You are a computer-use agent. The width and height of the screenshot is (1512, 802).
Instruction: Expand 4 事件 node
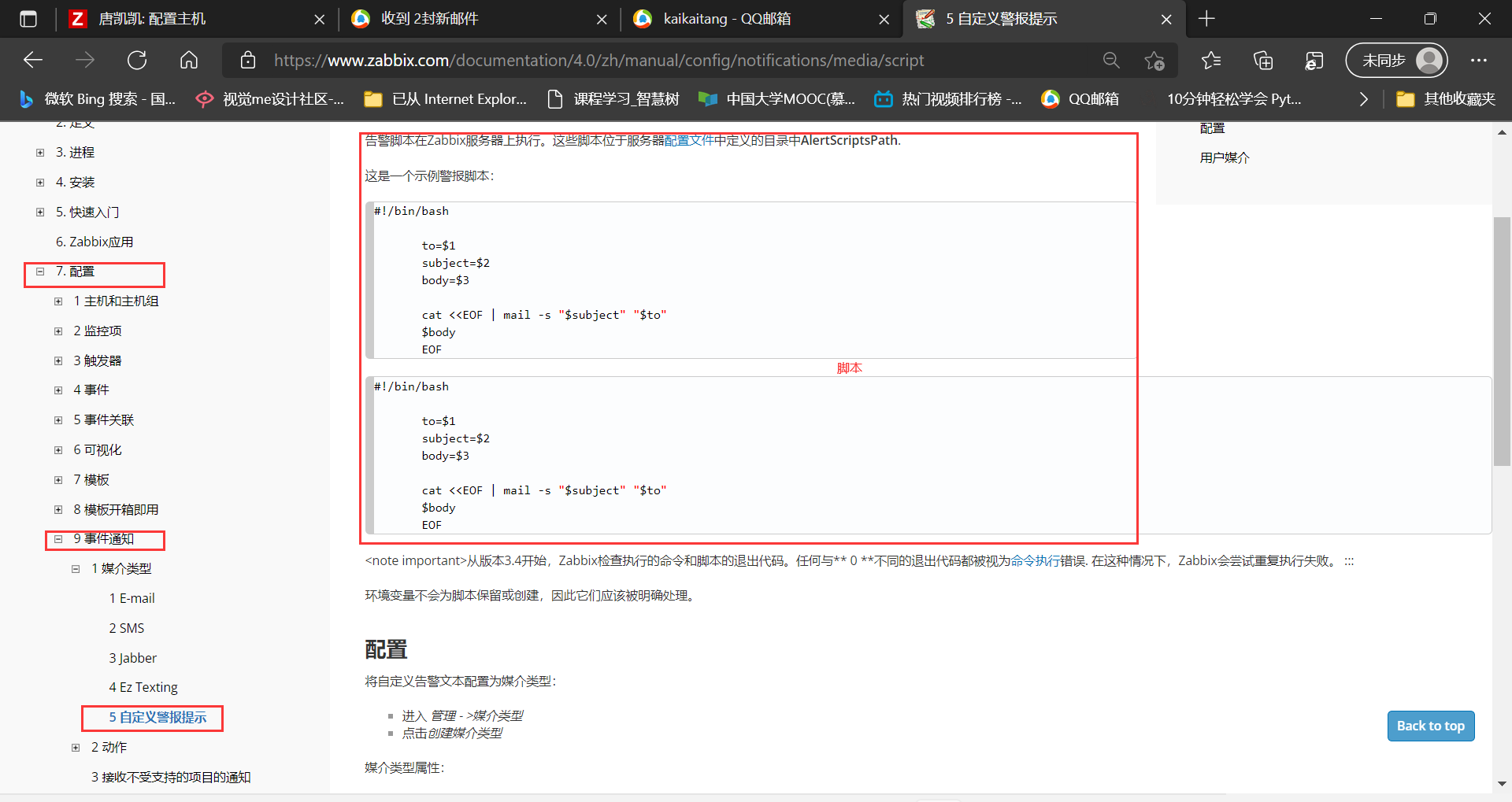[58, 390]
